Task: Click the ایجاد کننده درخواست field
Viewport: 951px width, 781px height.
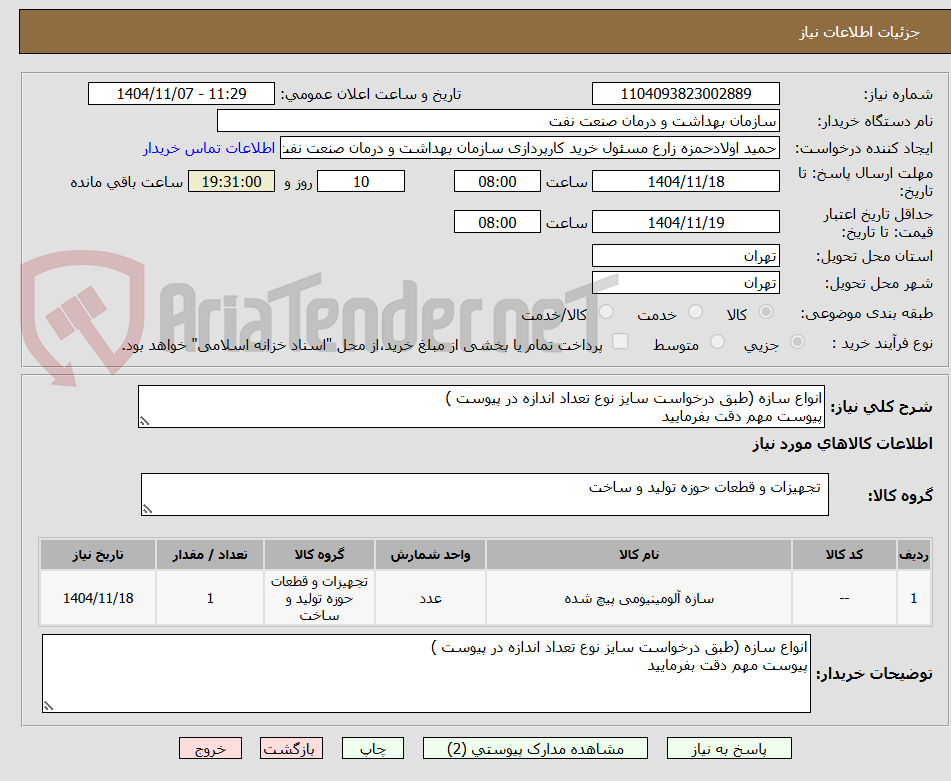Action: tap(529, 149)
